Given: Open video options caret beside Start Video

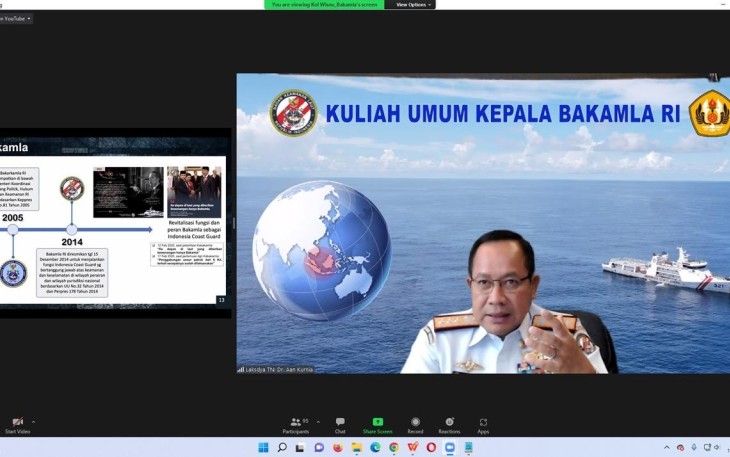Looking at the screenshot, I should (x=34, y=422).
